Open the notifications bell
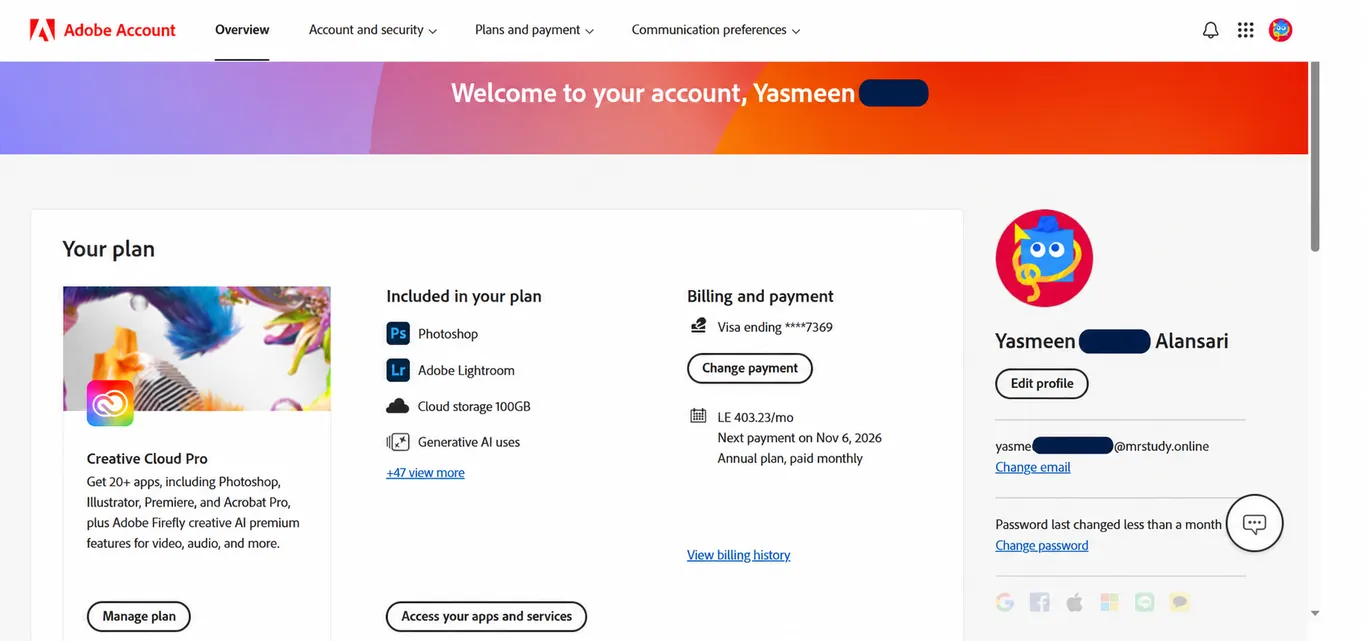Image resolution: width=1366 pixels, height=641 pixels. tap(1210, 30)
